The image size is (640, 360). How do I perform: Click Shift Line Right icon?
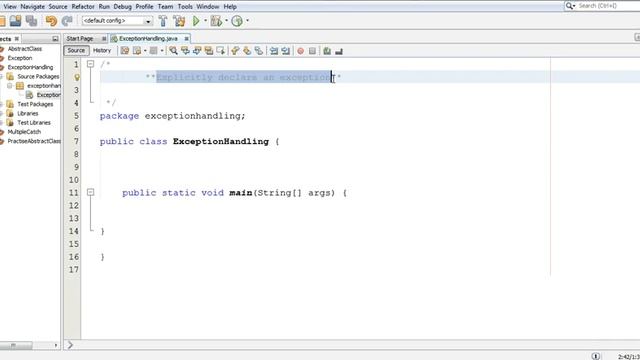coord(285,51)
